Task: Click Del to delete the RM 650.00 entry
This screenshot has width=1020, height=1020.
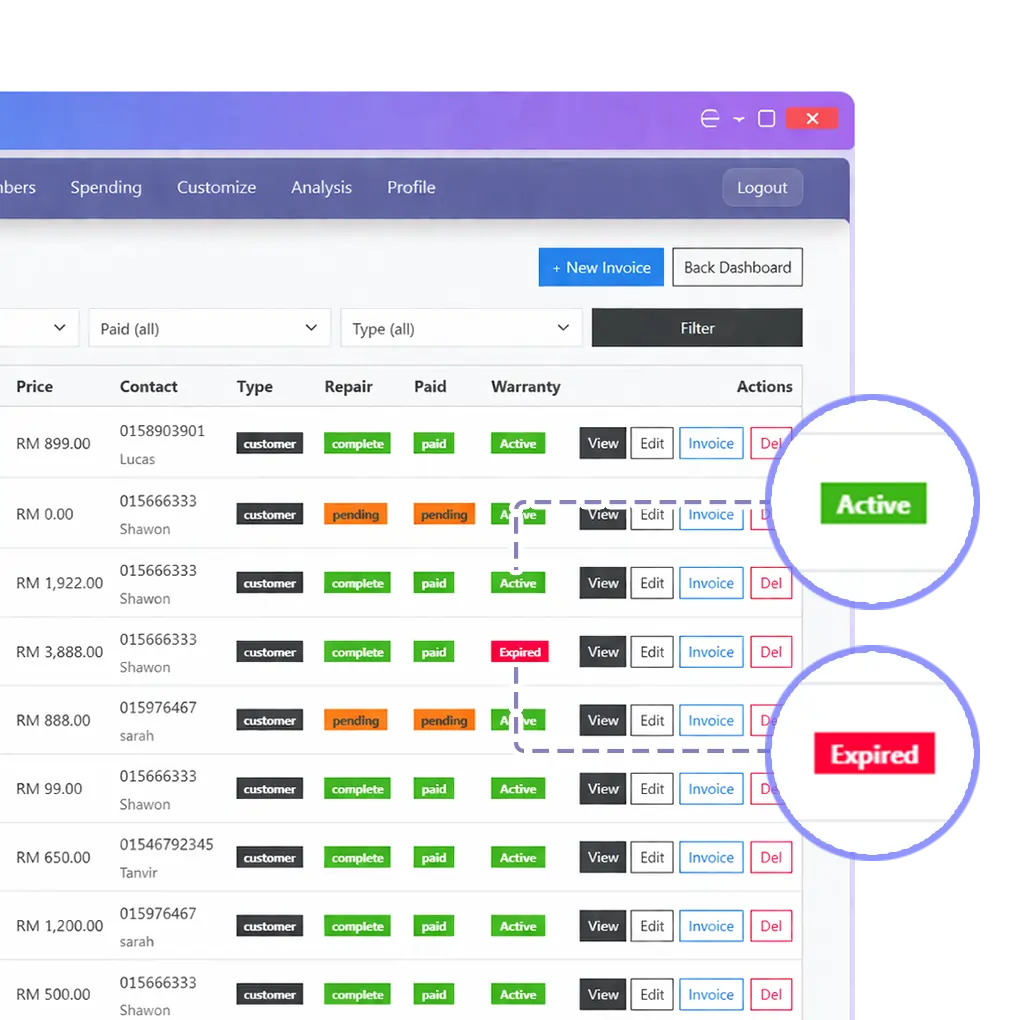Action: coord(771,857)
